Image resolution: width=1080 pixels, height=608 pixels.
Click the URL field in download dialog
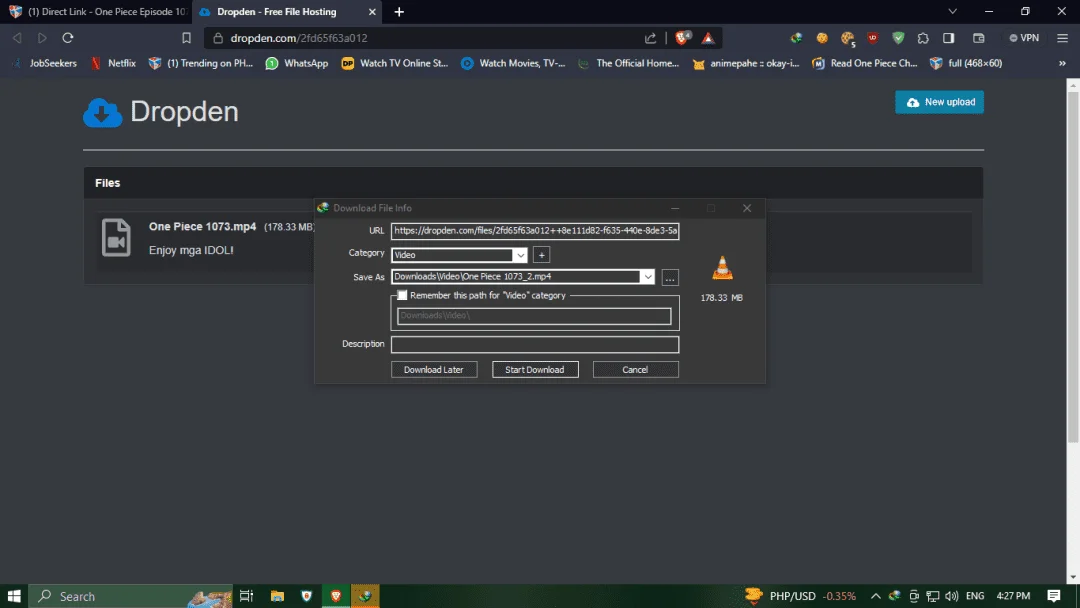point(535,231)
